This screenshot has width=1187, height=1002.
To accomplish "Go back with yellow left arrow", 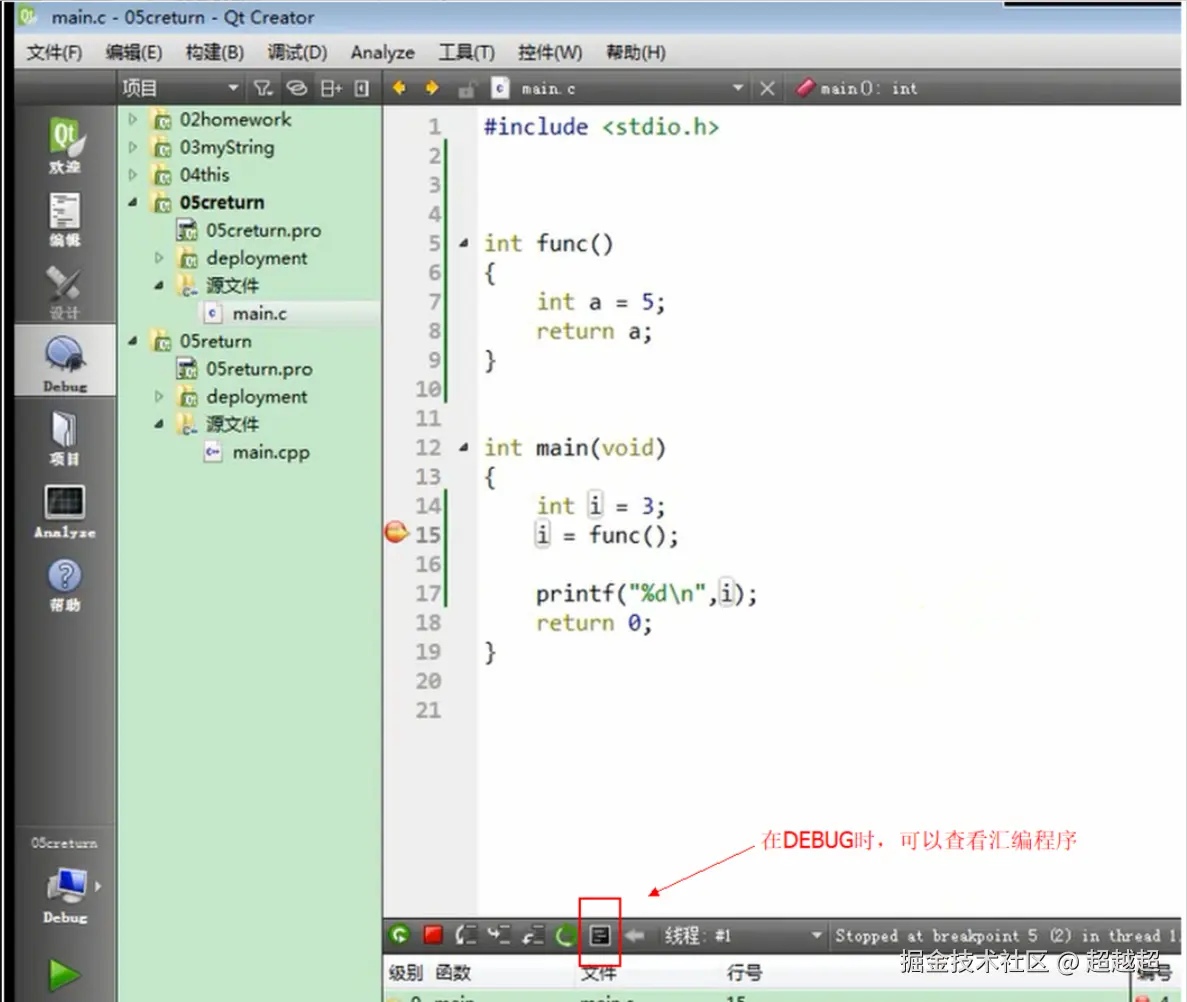I will pos(399,89).
